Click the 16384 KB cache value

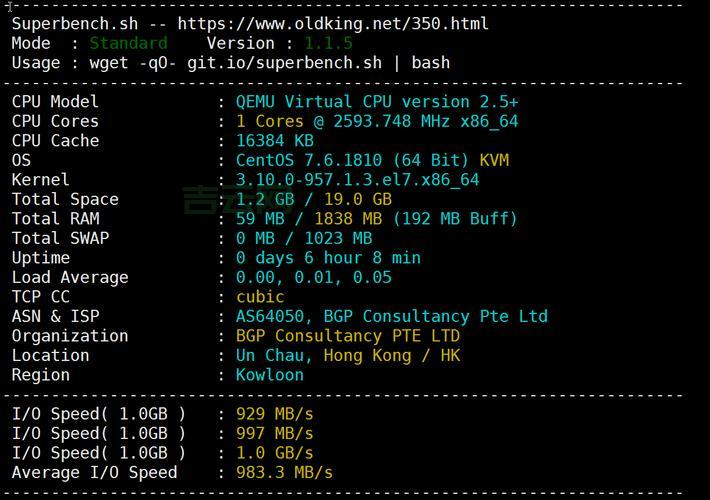(x=275, y=141)
